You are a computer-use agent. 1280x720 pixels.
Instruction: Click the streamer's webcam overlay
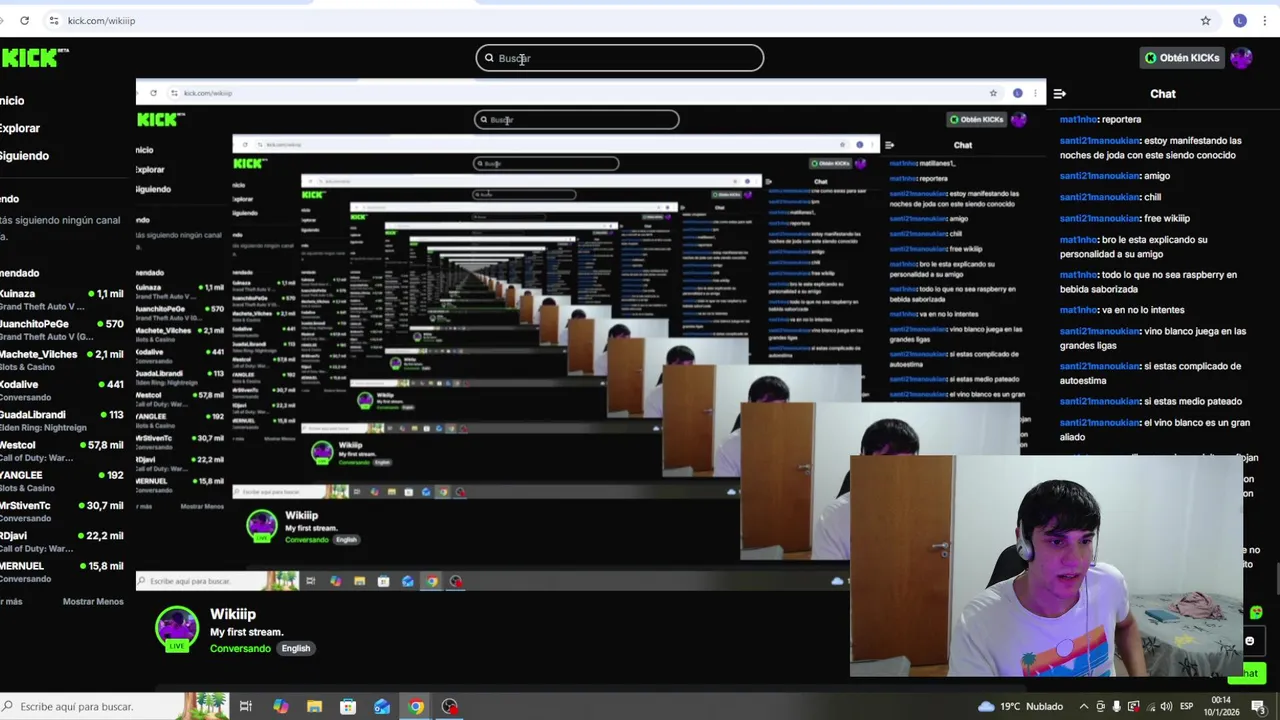tap(1046, 566)
